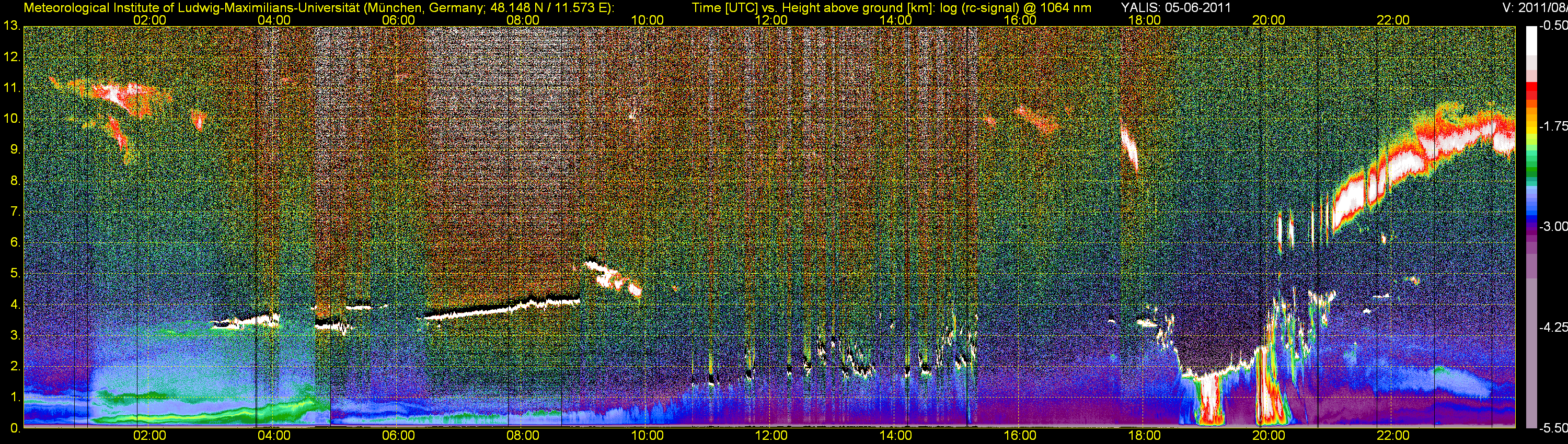
Task: Click the -1.75 color scale value
Action: tap(1553, 126)
